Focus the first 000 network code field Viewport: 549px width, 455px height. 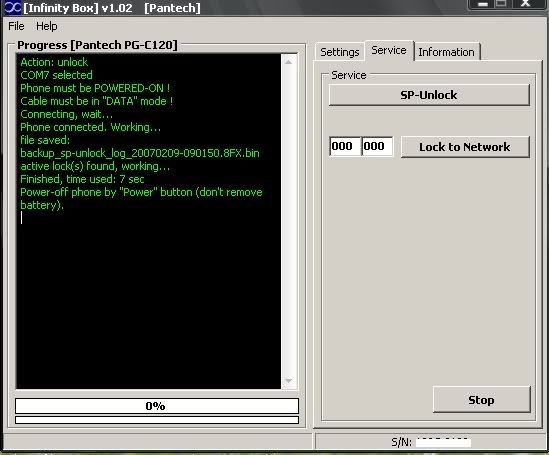coord(345,146)
